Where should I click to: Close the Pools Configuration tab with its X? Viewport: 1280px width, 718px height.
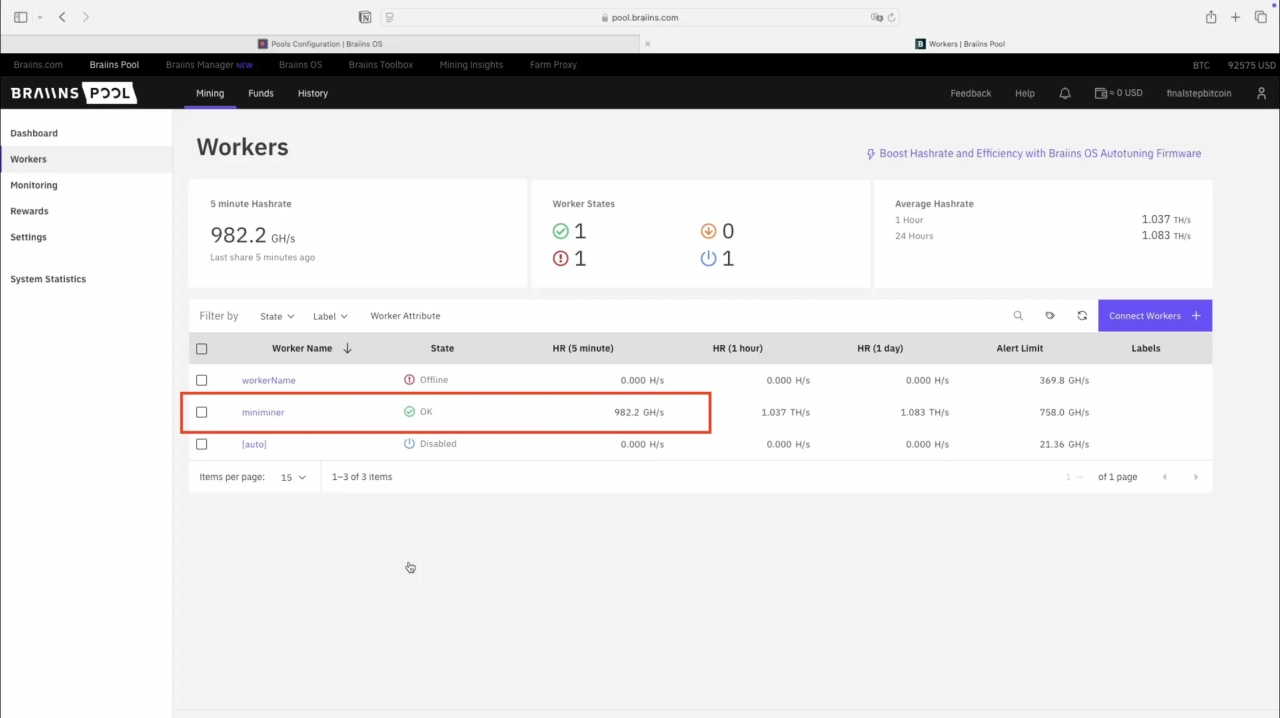[647, 44]
